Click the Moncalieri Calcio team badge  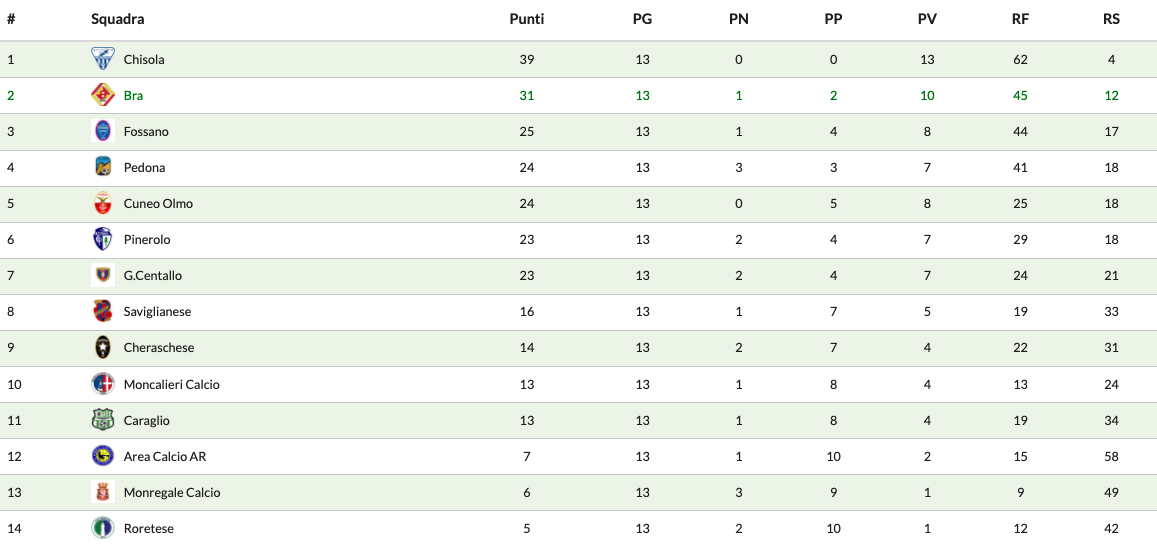click(103, 384)
